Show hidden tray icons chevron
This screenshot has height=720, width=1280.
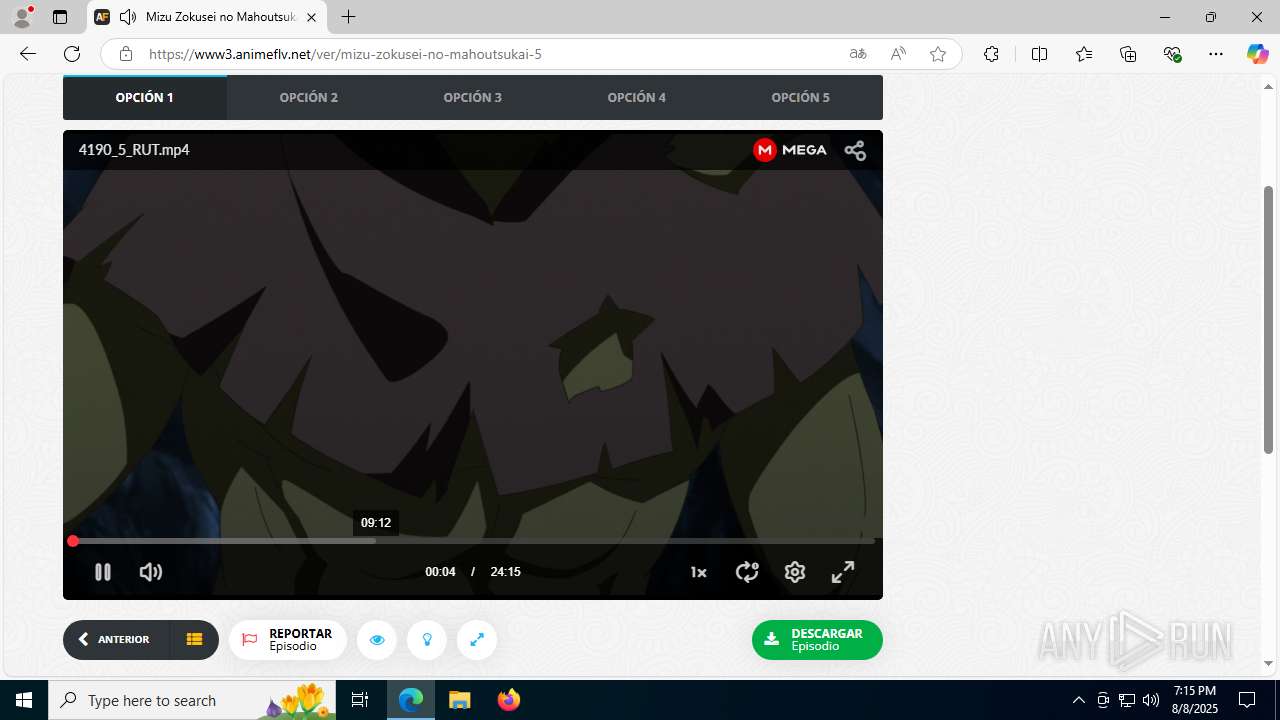click(1078, 700)
